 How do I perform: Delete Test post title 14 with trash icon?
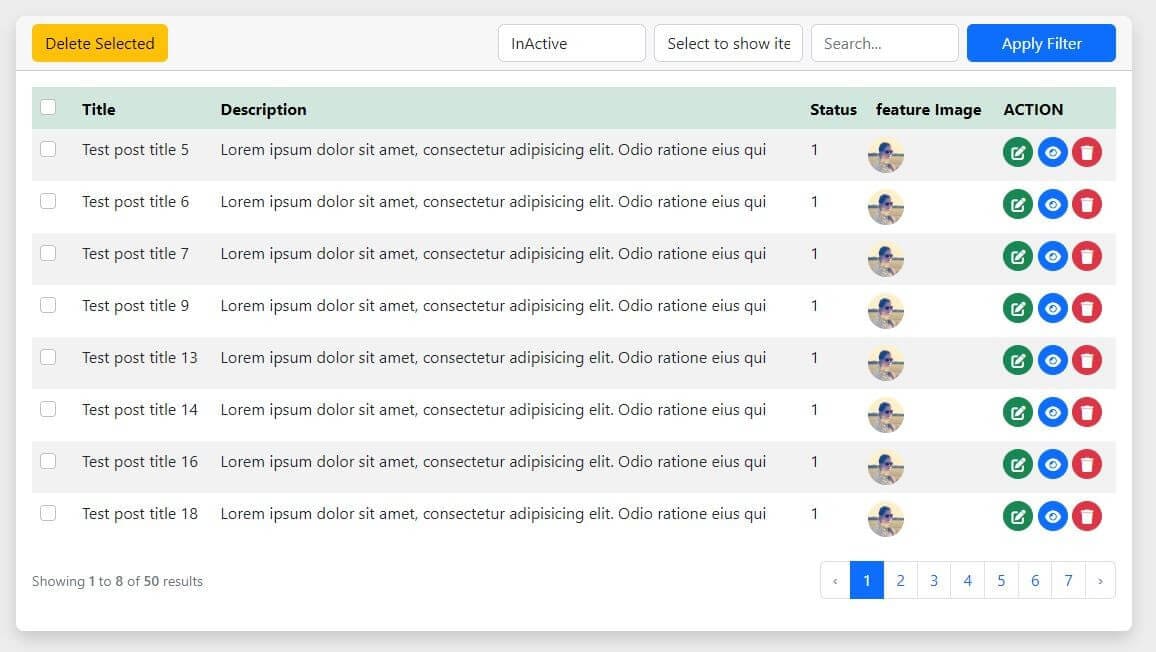(x=1087, y=411)
